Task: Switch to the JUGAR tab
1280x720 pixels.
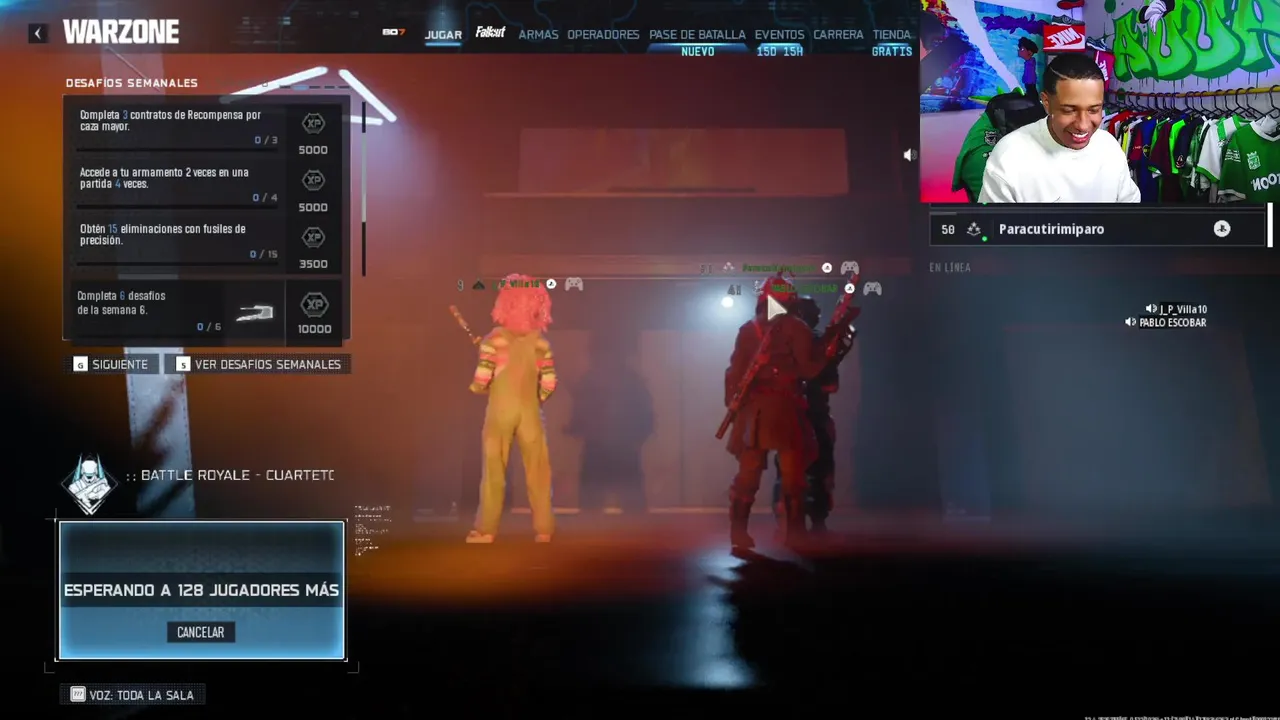Action: 443,35
